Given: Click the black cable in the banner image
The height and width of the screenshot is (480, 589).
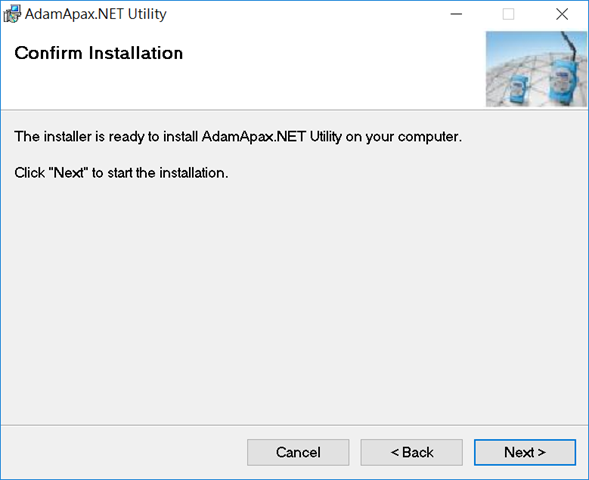Looking at the screenshot, I should point(571,45).
